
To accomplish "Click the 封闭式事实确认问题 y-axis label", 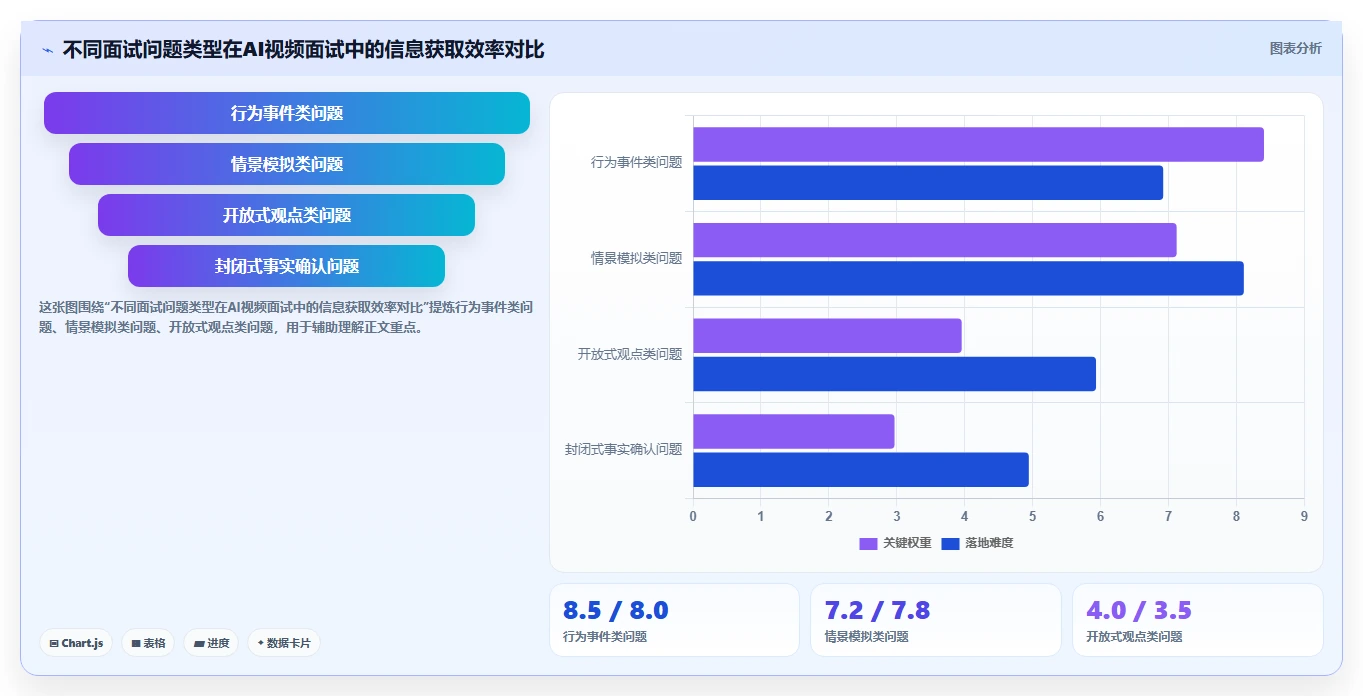I will point(623,450).
